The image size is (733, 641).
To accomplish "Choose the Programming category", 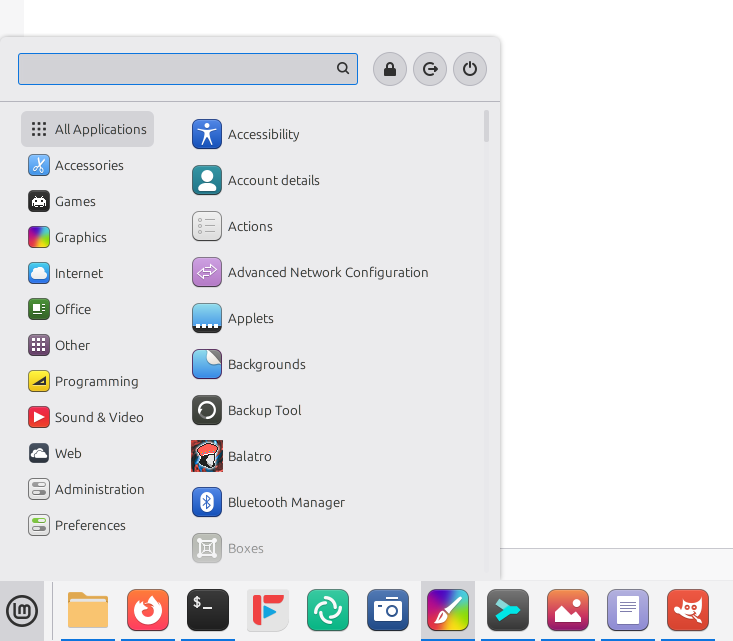I will [96, 381].
